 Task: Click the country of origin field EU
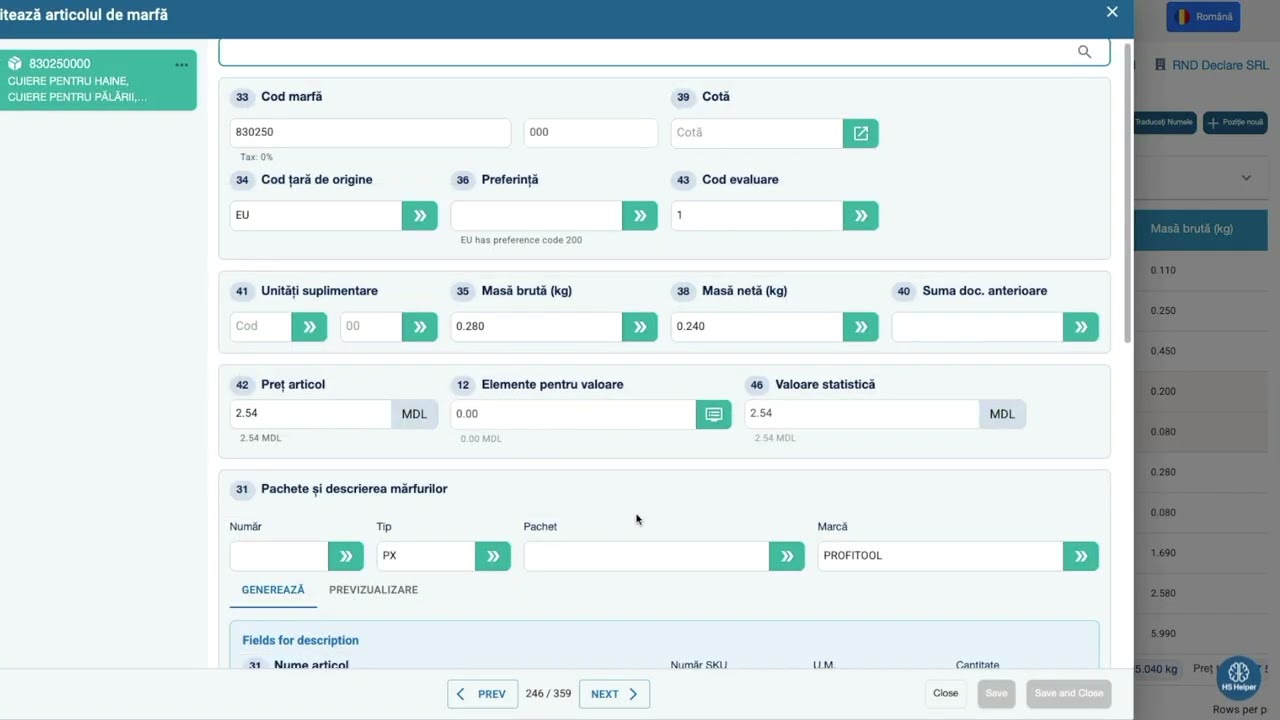[x=316, y=215]
